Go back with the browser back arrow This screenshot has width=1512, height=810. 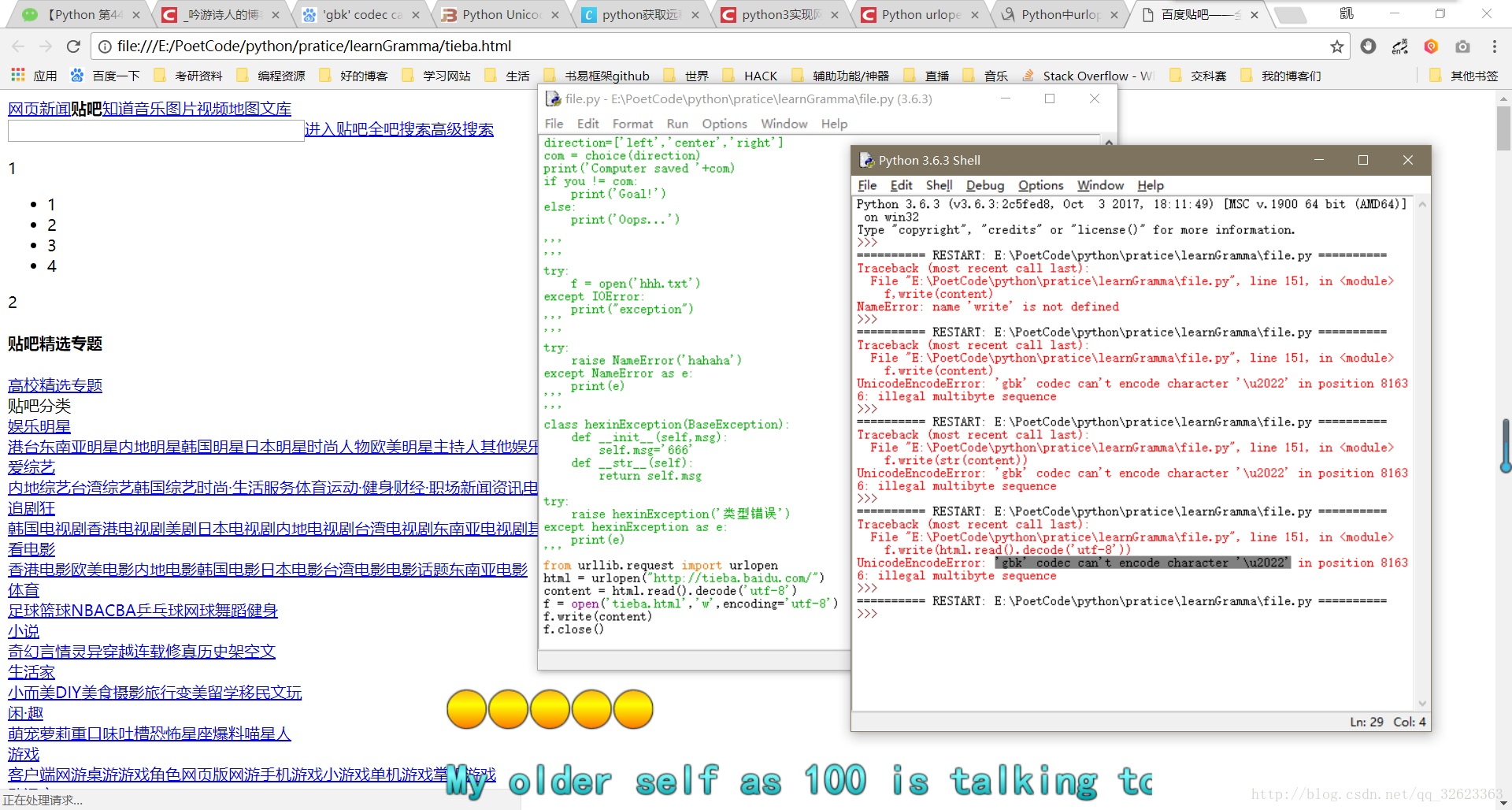(x=19, y=46)
